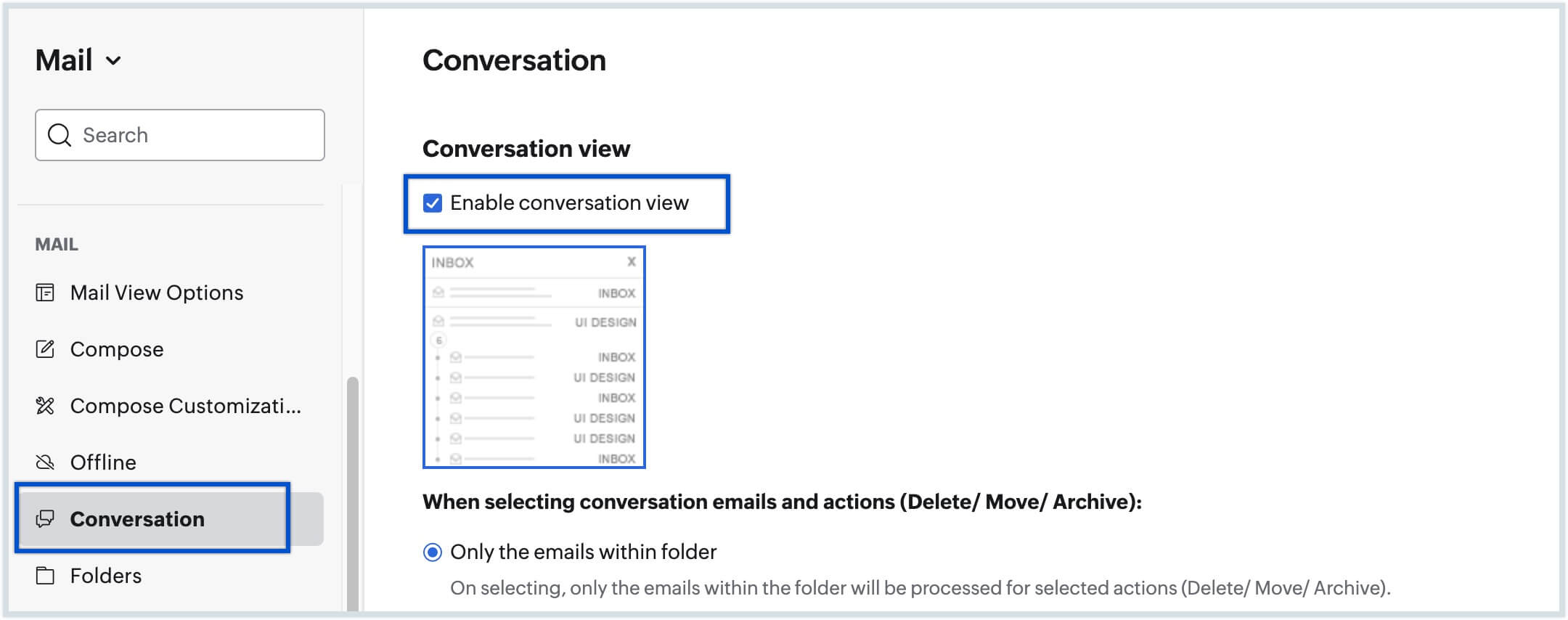Click the Offline cloud icon
Image resolution: width=1568 pixels, height=620 pixels.
45,462
